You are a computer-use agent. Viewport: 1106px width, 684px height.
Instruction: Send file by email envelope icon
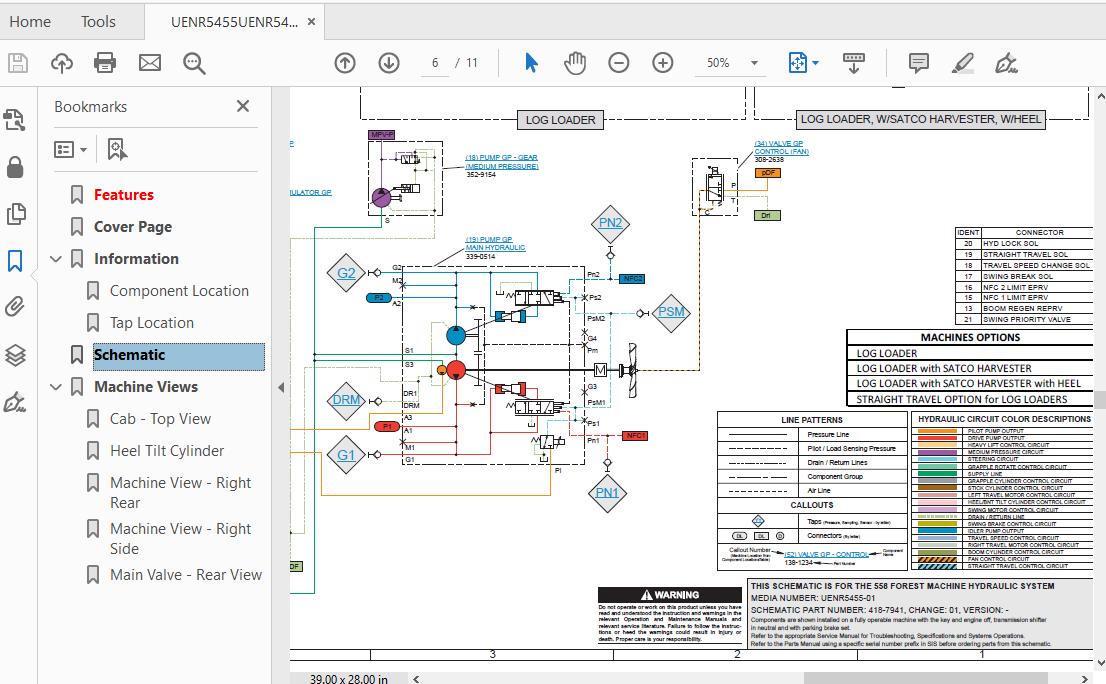click(150, 63)
